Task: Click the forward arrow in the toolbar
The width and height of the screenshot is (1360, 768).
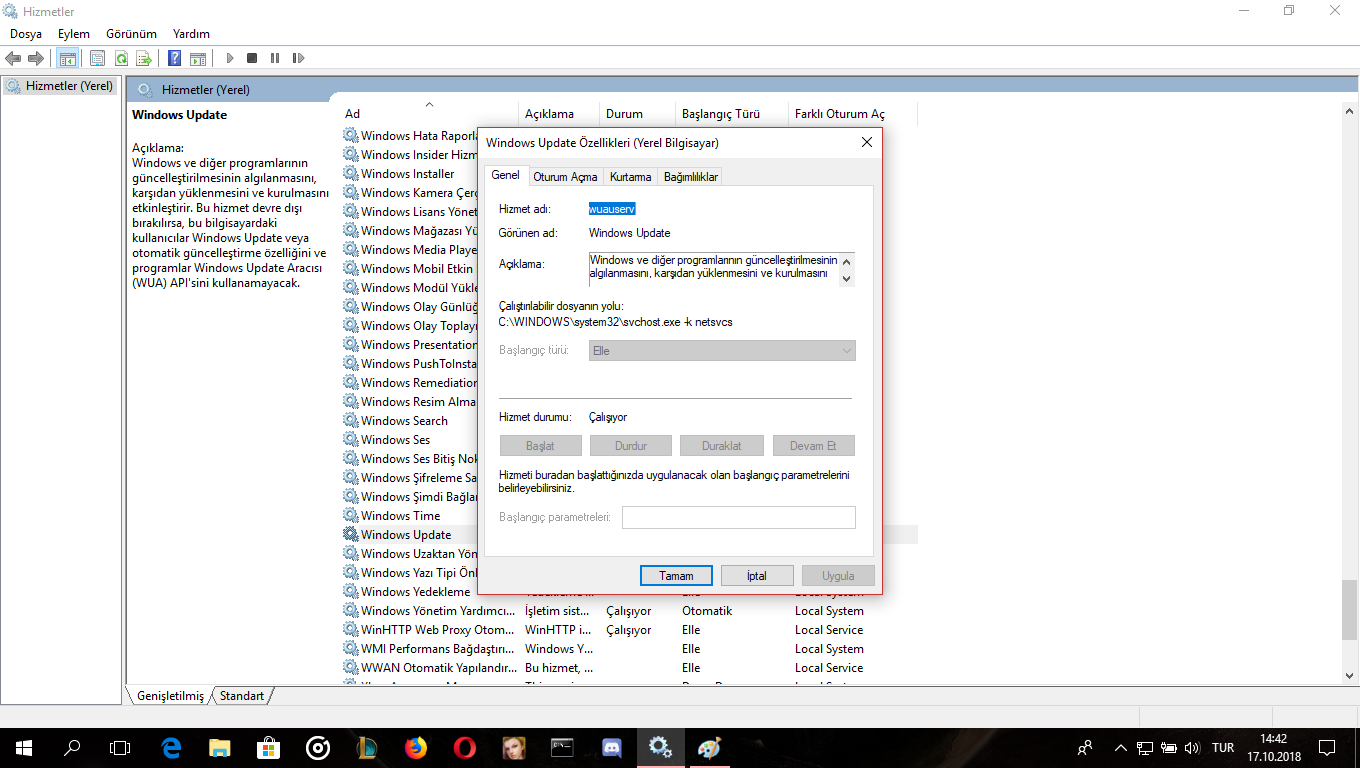Action: pos(36,58)
